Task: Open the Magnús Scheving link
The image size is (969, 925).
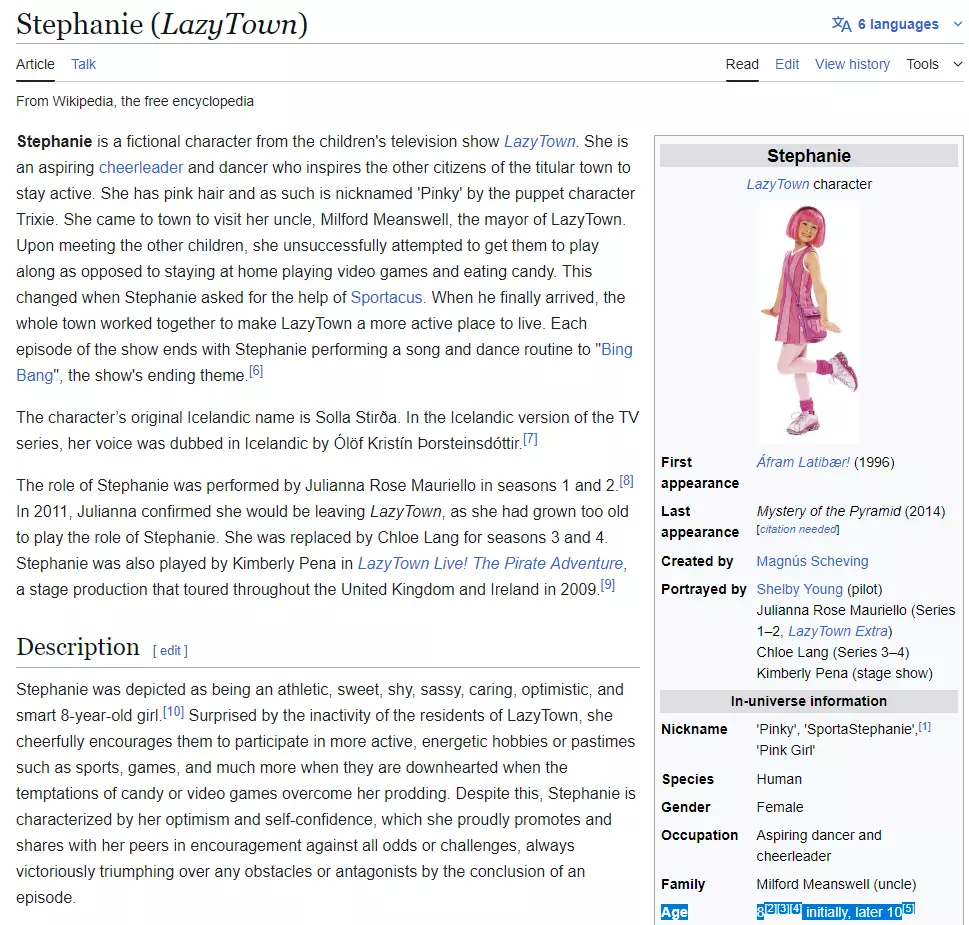Action: tap(812, 561)
